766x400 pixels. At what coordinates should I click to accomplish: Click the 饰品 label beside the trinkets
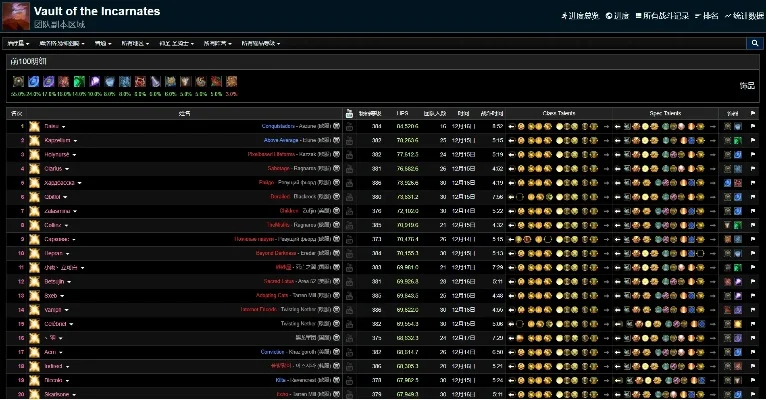tap(747, 86)
